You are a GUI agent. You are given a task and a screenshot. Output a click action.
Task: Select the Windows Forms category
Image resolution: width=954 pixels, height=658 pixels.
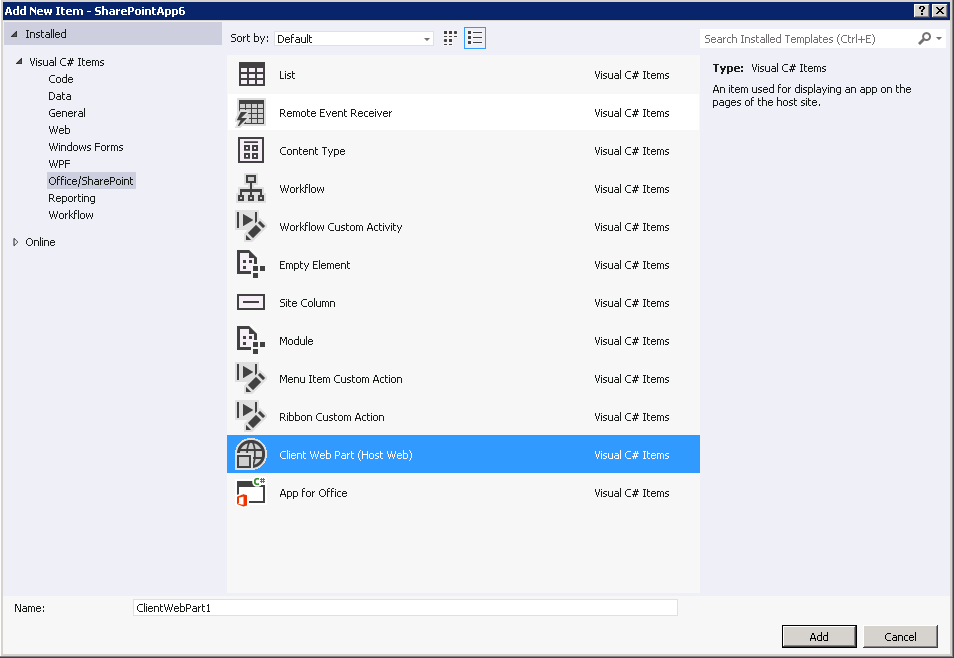(86, 147)
